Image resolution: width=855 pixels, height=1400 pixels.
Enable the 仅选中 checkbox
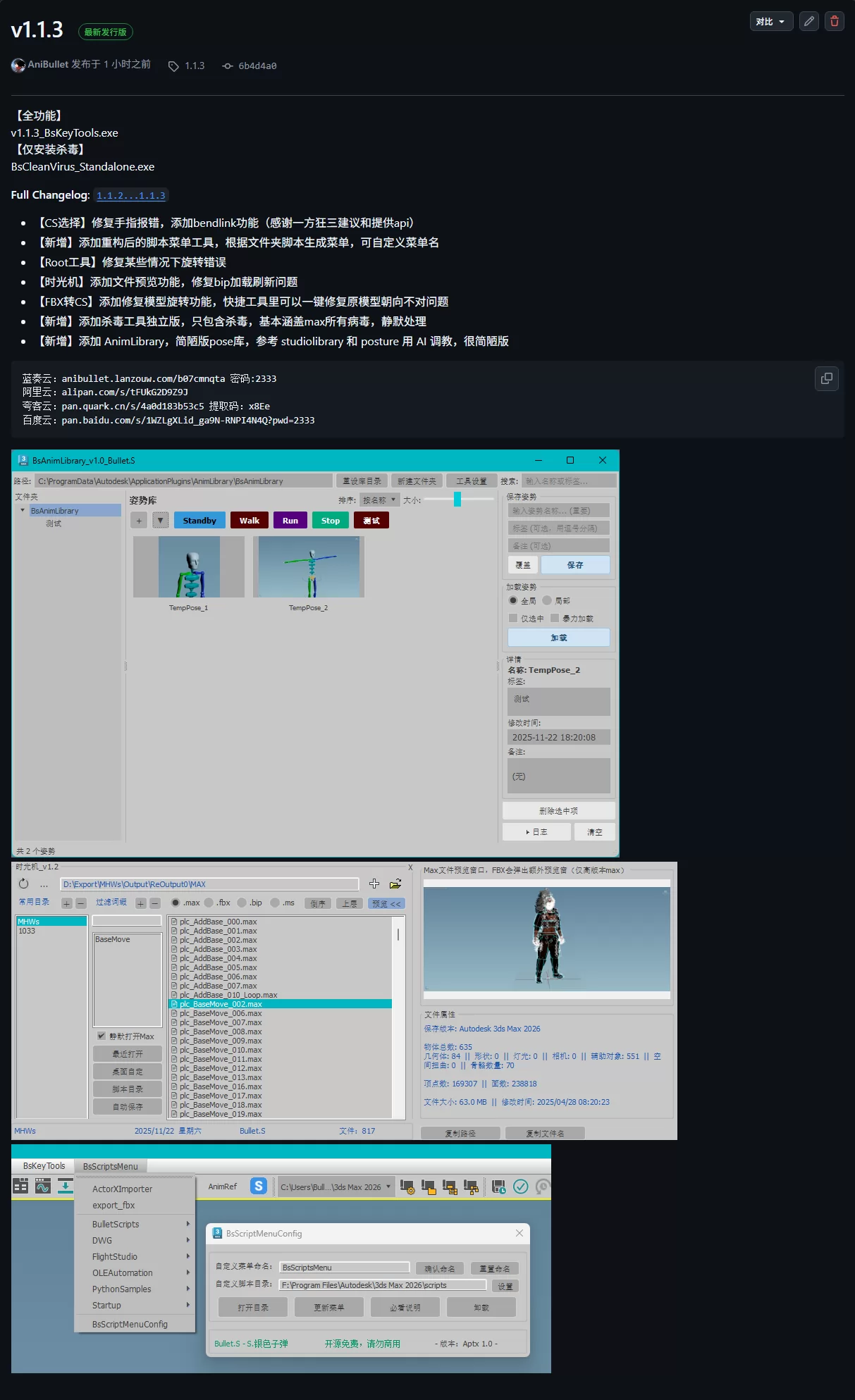click(513, 618)
